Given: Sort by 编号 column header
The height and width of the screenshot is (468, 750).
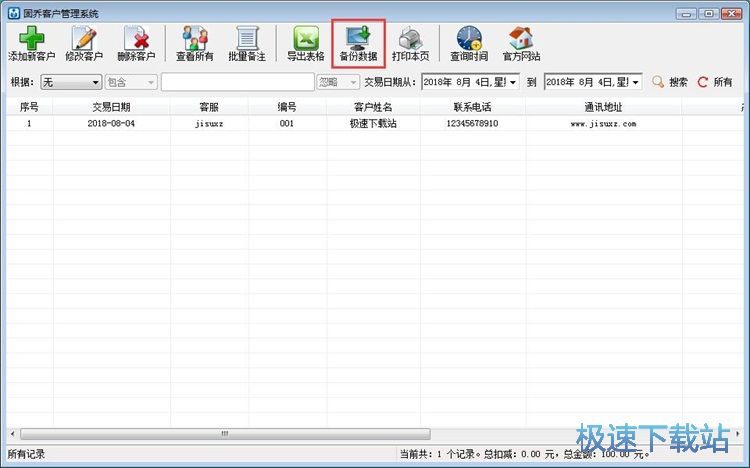Looking at the screenshot, I should coord(287,107).
